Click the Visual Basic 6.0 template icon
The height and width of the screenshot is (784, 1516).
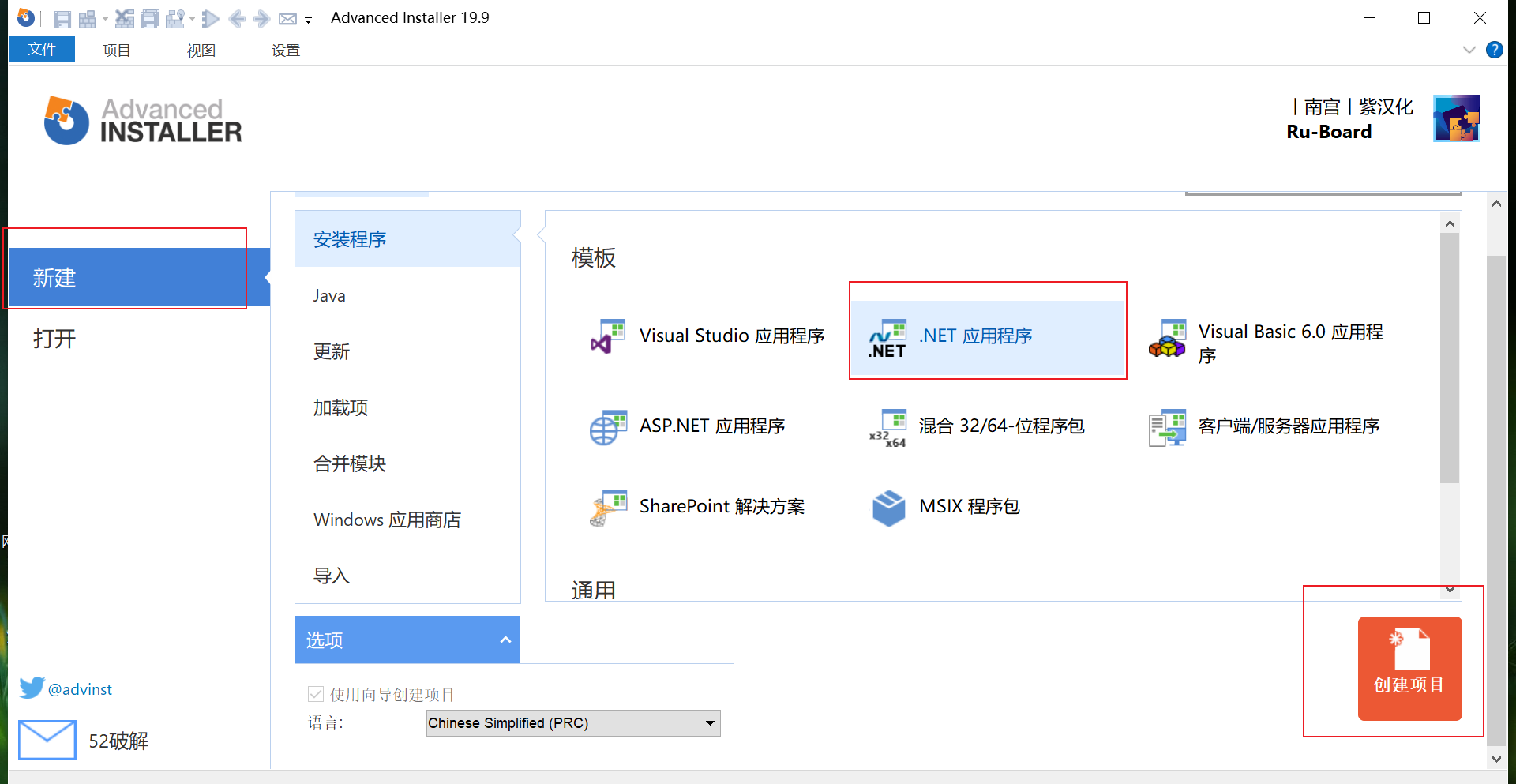point(1168,339)
